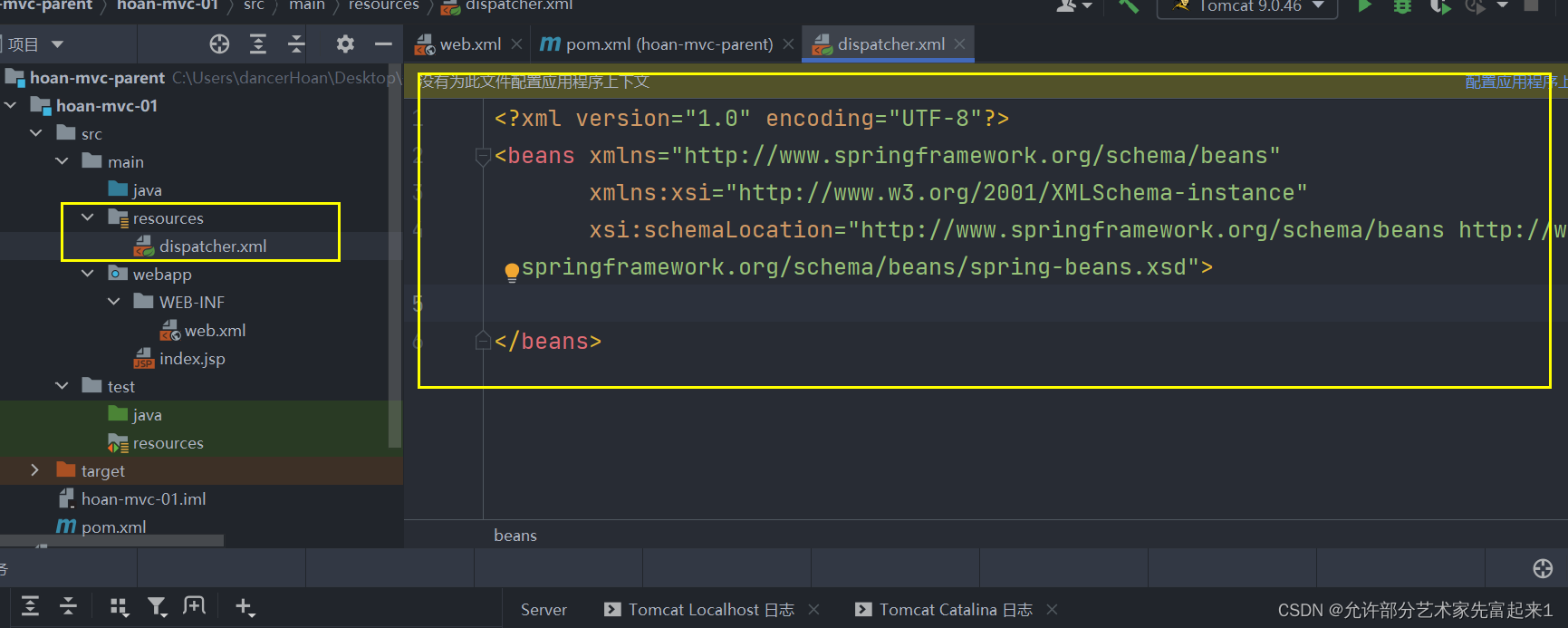Image resolution: width=1568 pixels, height=628 pixels.
Task: Run with coverage icon
Action: pyautogui.click(x=1440, y=6)
